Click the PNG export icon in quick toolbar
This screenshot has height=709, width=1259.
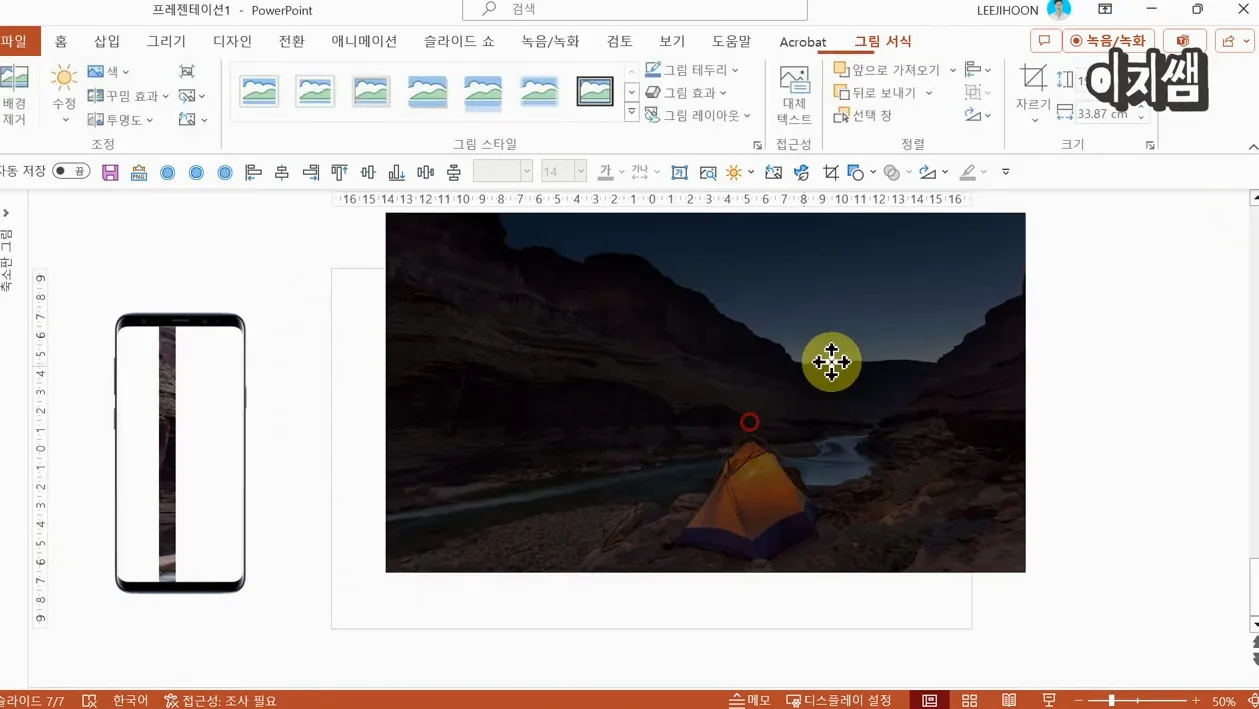pos(139,172)
